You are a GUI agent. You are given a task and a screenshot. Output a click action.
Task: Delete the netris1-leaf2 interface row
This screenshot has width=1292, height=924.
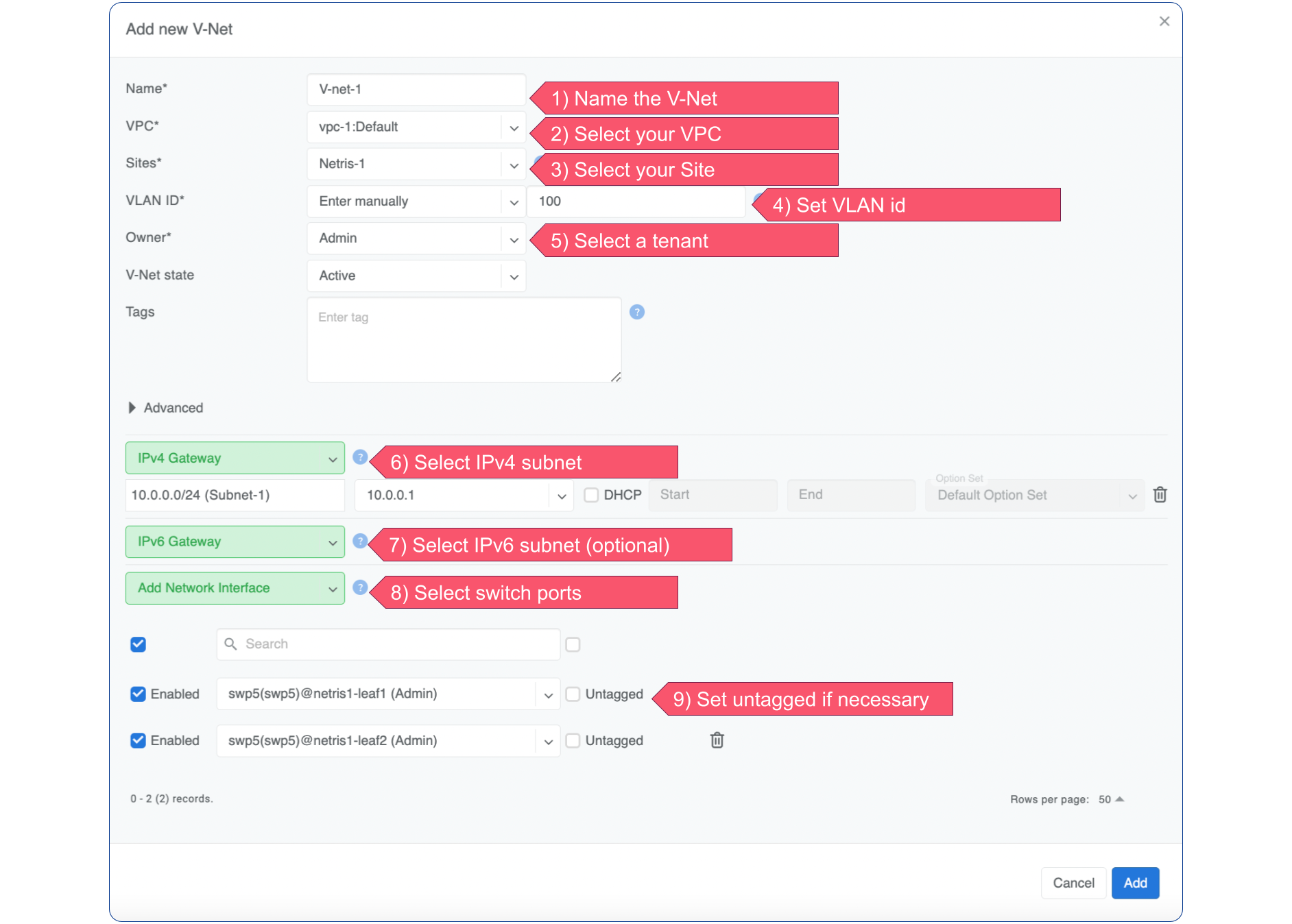click(x=717, y=740)
